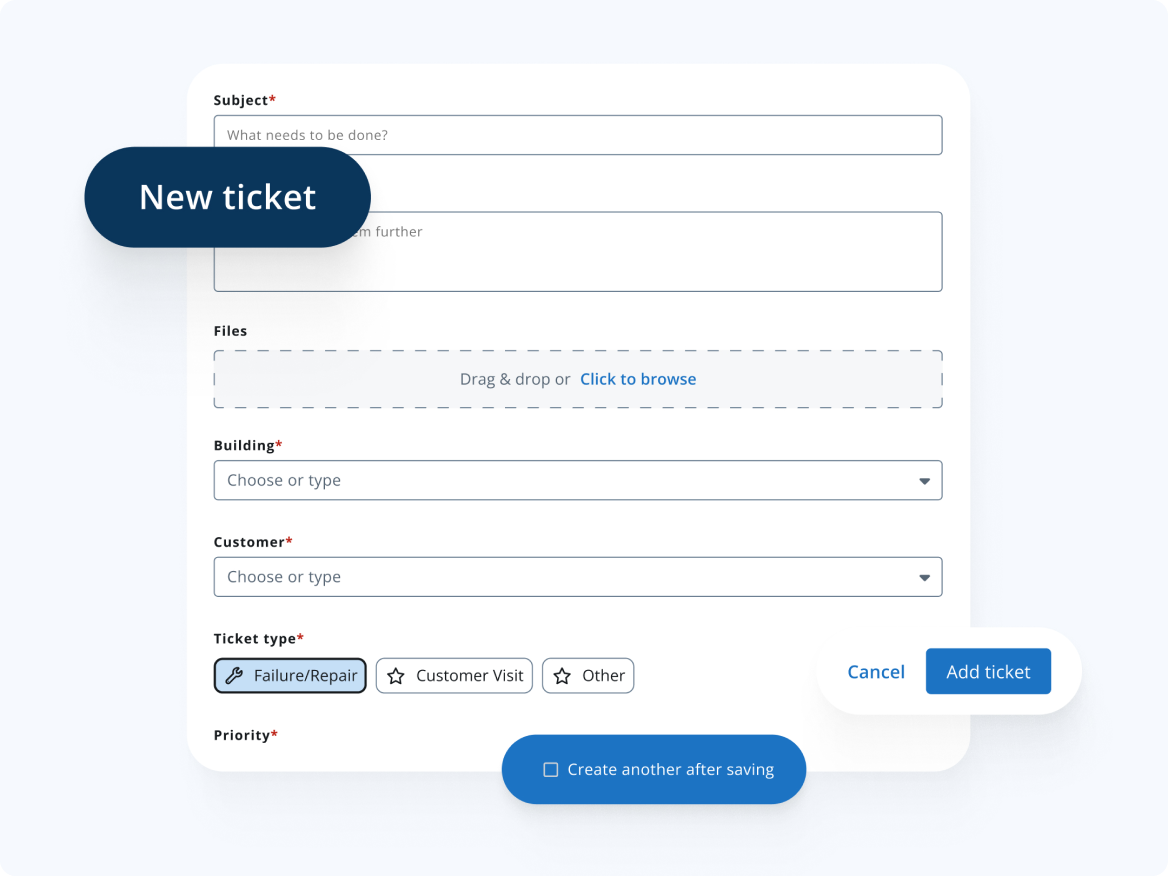Open file picker via Click to browse
The width and height of the screenshot is (1168, 876).
638,380
